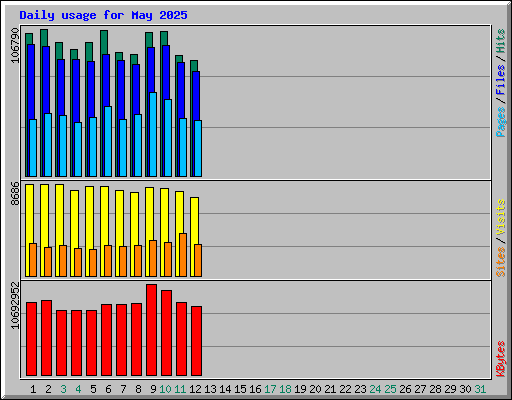Image resolution: width=512 pixels, height=400 pixels.
Task: Click the 'Sites' legend label
Action: coord(501,262)
